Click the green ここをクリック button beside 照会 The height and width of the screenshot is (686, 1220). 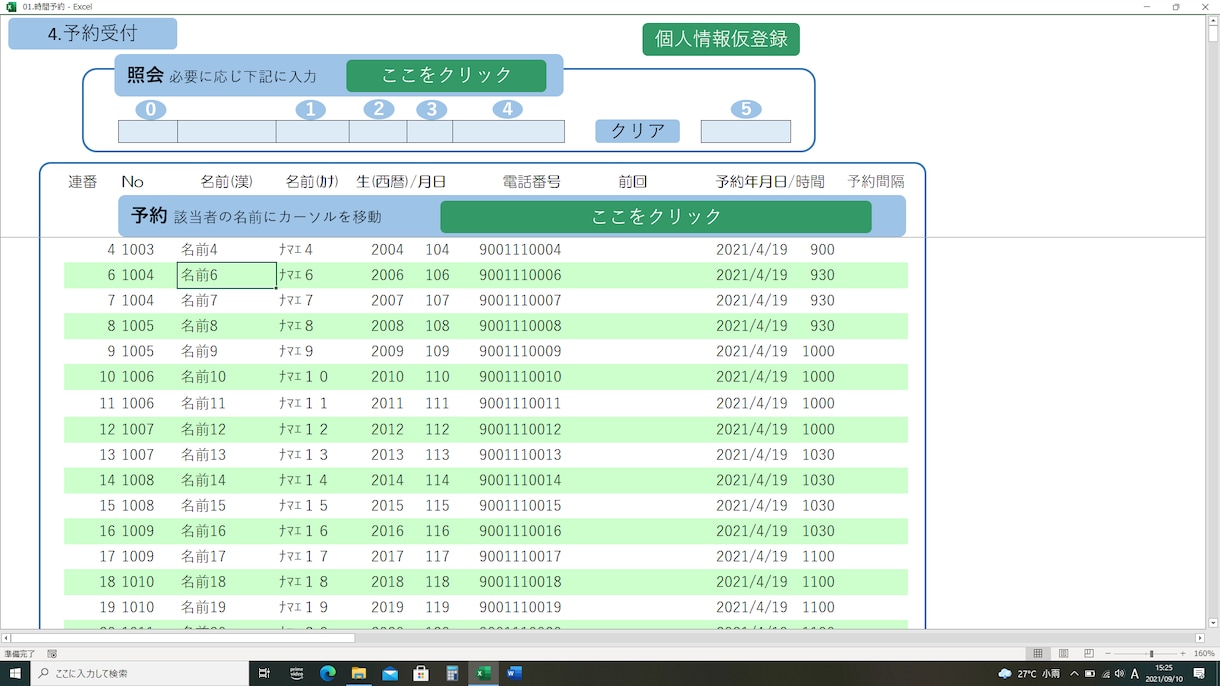click(446, 75)
